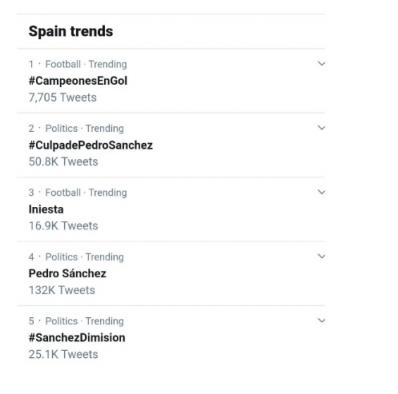Screen dimensions: 398x394
Task: Click the third trend's Football · Trending label
Action: coord(86,193)
